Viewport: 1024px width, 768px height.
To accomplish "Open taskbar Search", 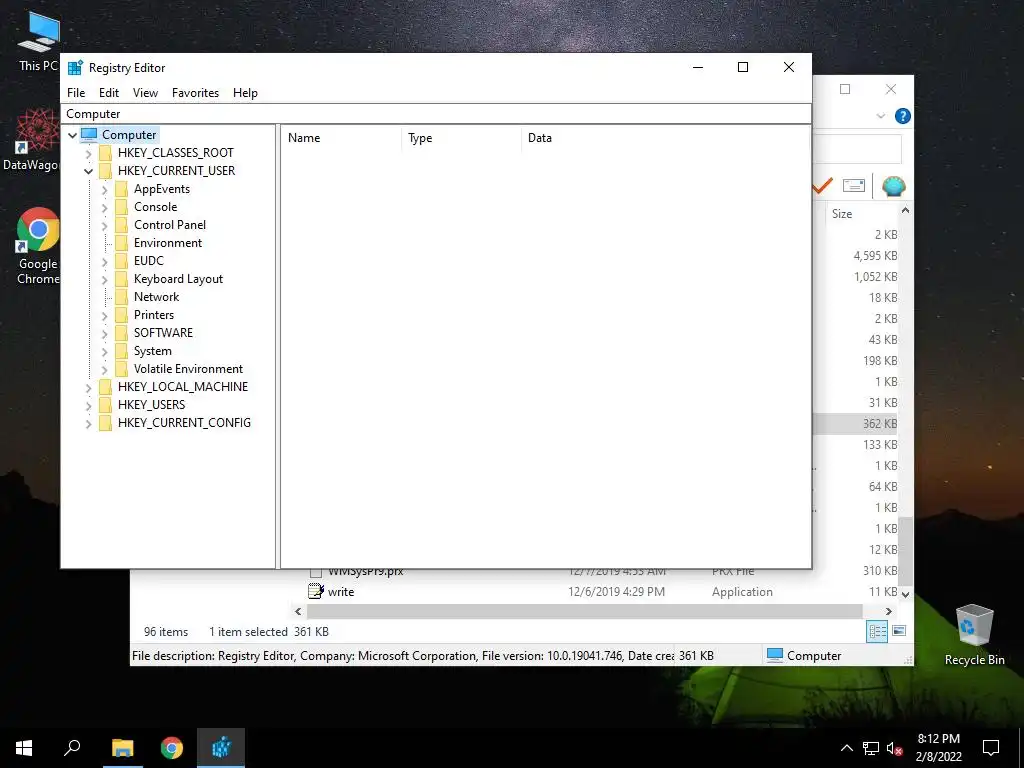I will tap(72, 748).
